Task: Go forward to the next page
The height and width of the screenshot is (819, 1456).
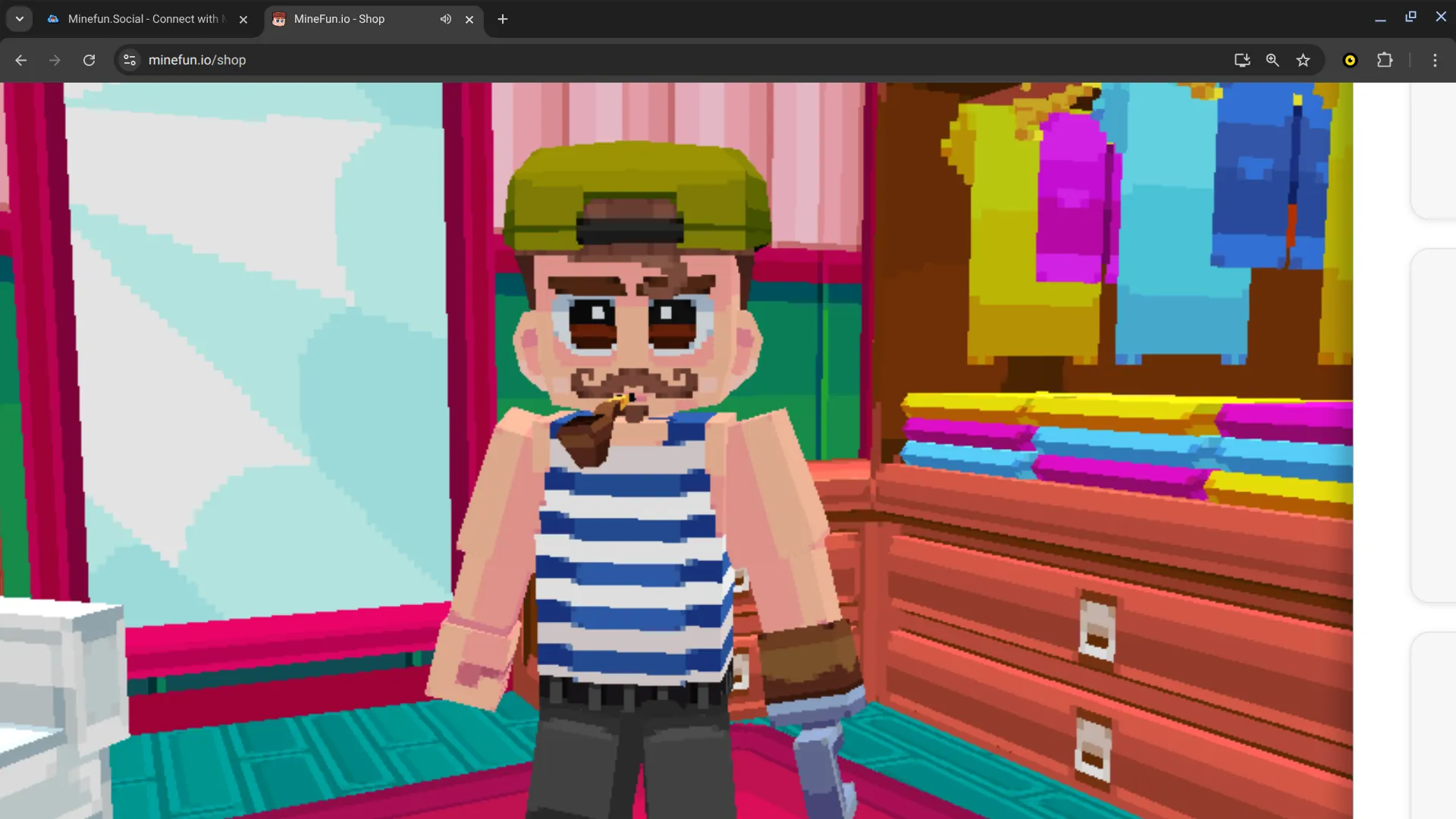Action: 55,60
